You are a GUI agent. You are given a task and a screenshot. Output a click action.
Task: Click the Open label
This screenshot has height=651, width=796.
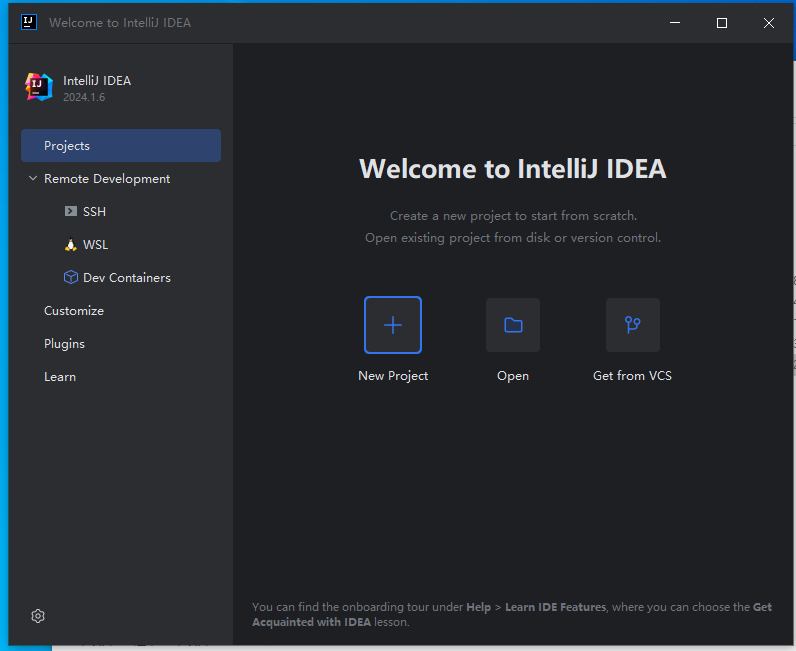tap(513, 376)
